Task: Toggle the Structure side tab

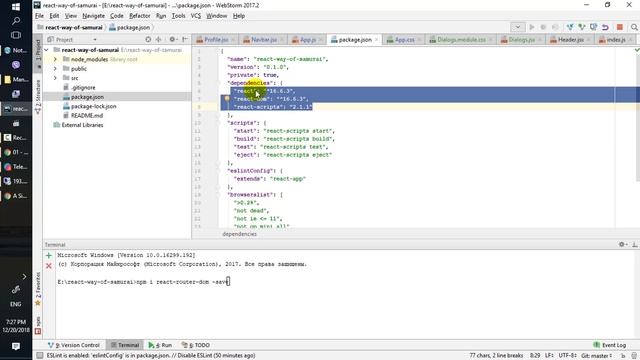Action: (x=38, y=96)
